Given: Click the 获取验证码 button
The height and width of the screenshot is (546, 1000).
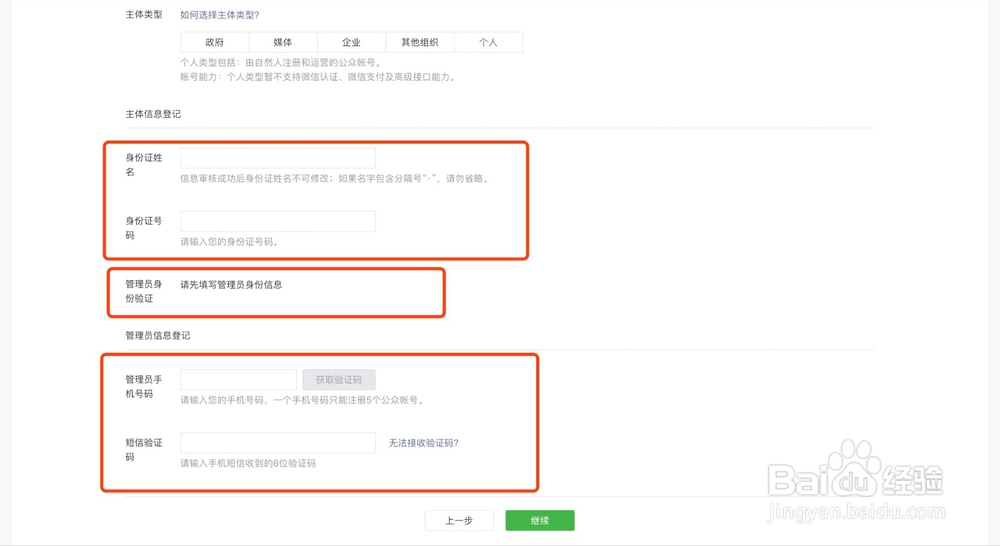Looking at the screenshot, I should 339,380.
